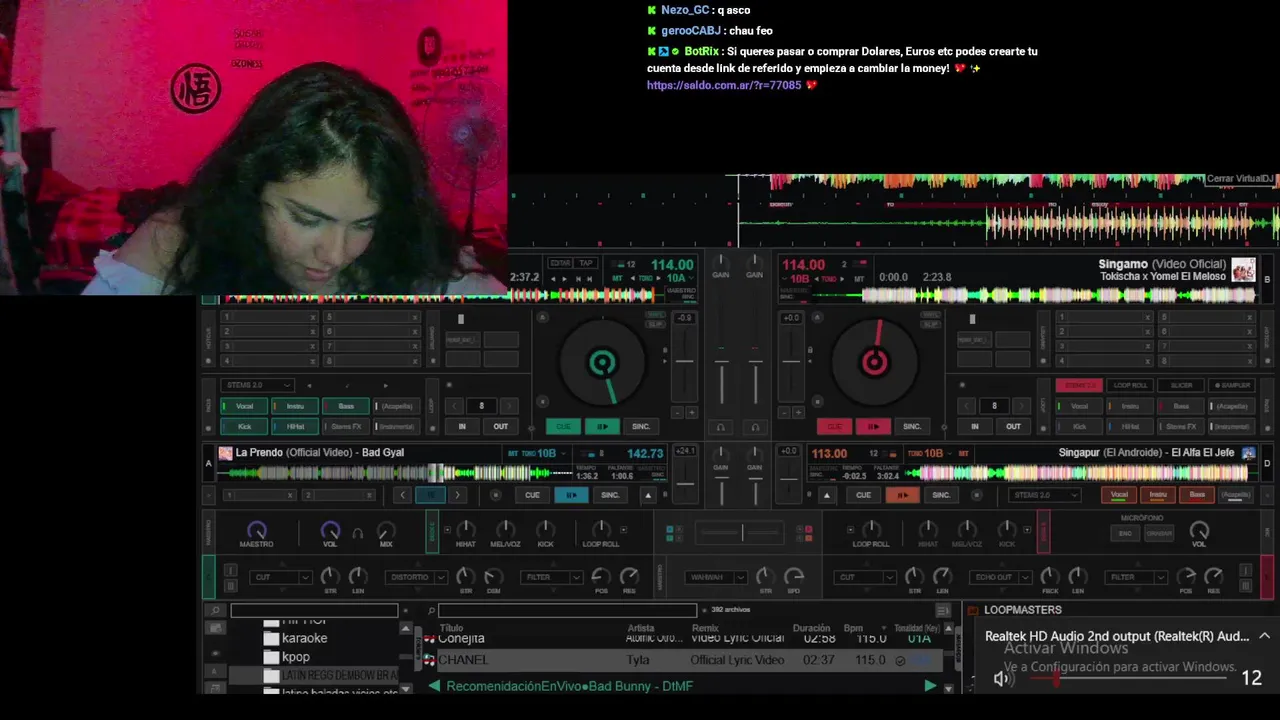Adjust the headphone VOL knob

click(330, 530)
